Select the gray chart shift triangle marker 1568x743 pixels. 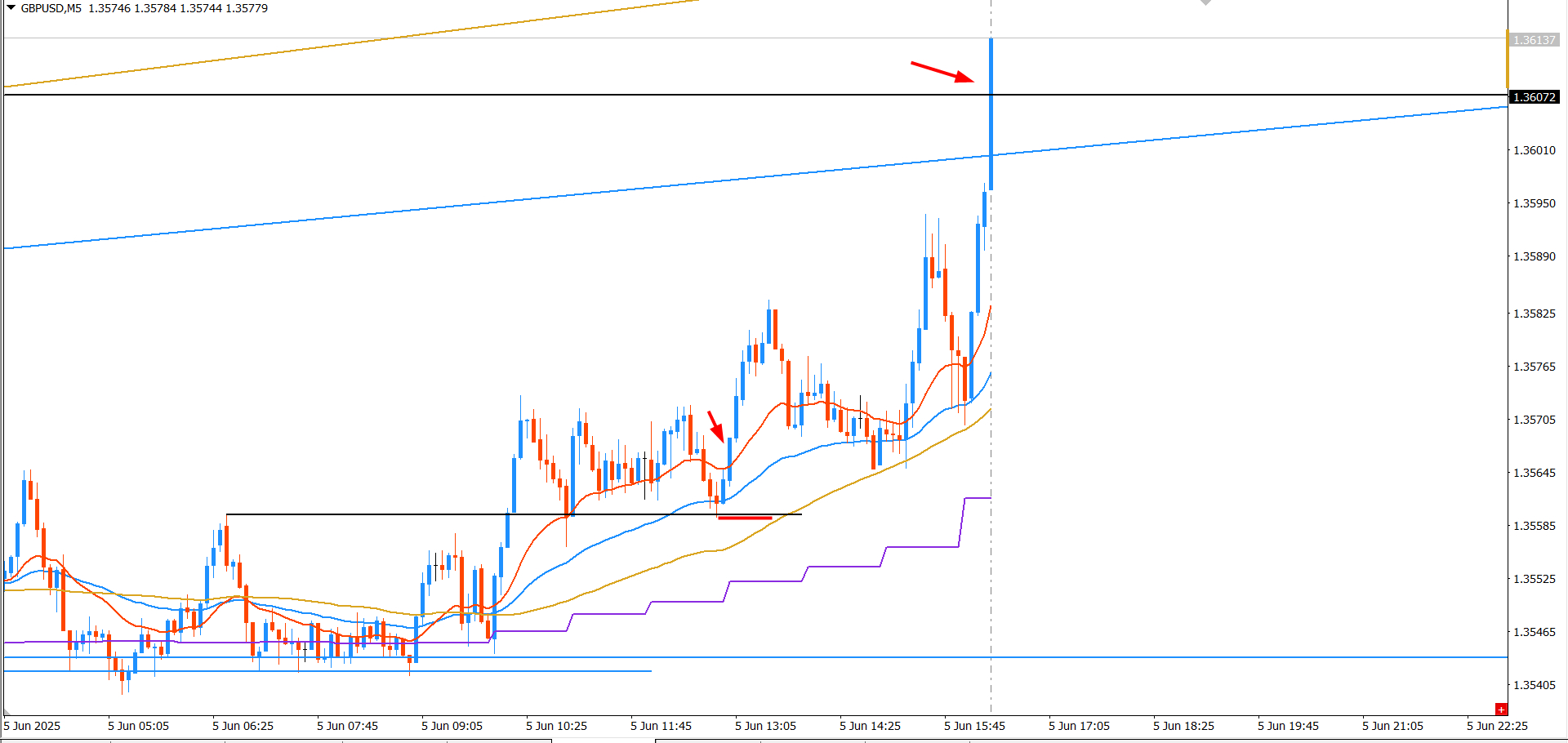pos(1205,2)
